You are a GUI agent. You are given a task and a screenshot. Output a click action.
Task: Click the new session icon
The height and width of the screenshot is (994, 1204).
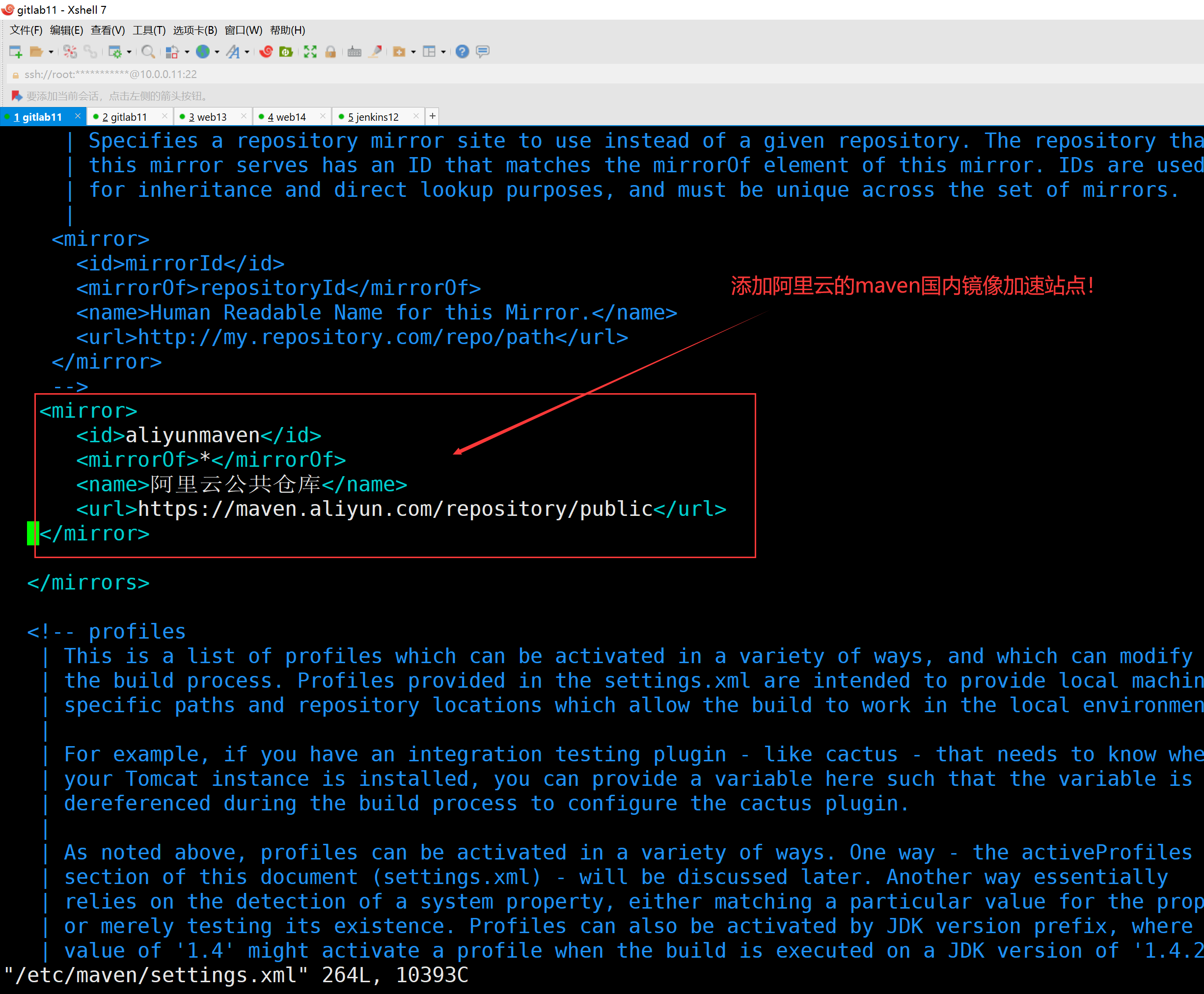click(x=15, y=52)
